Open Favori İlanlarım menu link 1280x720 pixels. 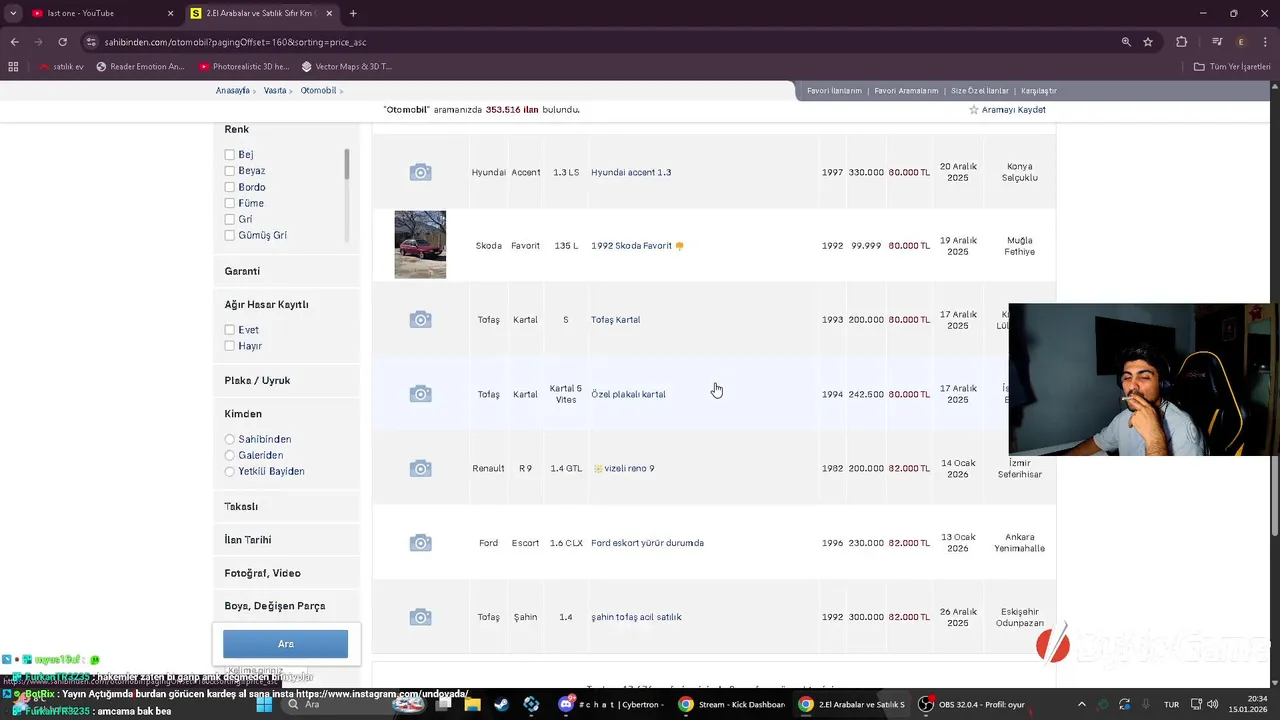(x=834, y=91)
